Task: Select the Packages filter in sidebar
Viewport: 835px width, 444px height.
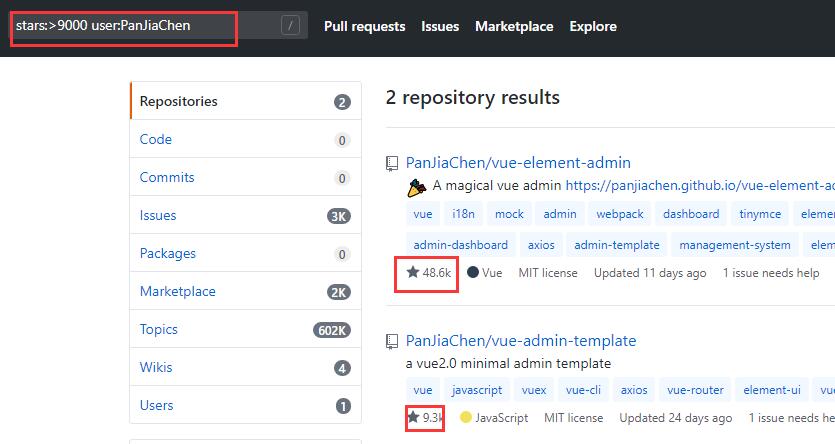Action: click(x=245, y=253)
